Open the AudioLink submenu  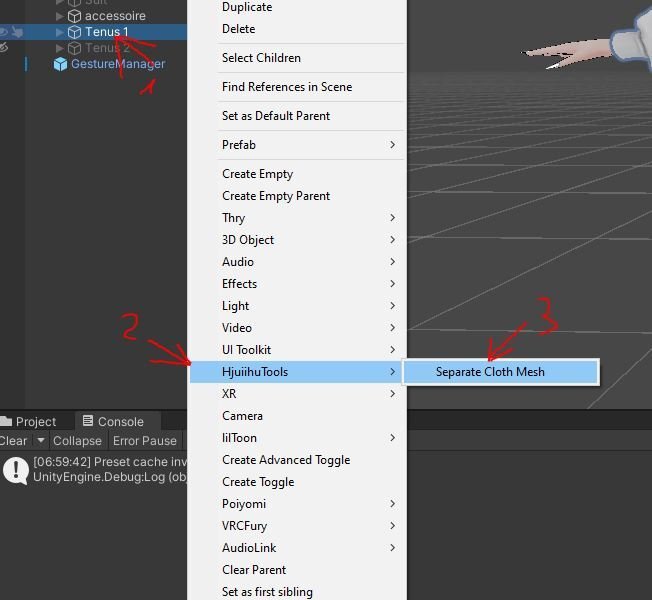(297, 548)
